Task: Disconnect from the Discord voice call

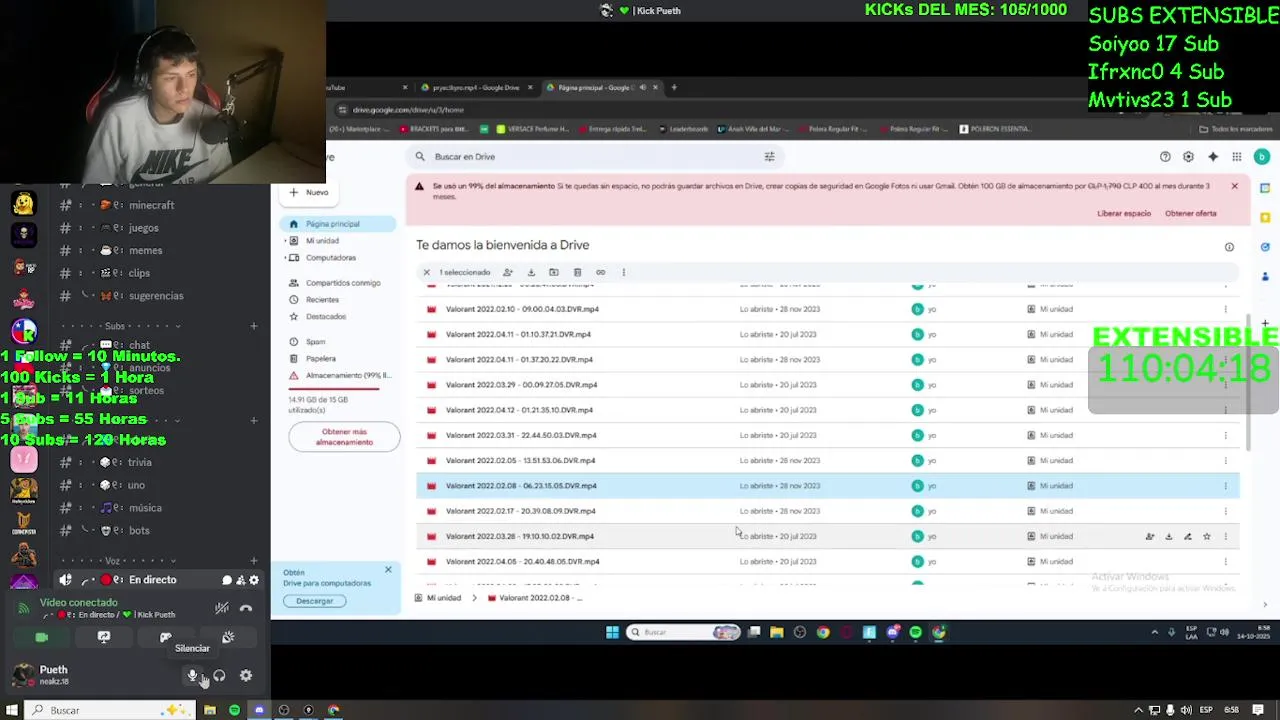Action: click(246, 608)
